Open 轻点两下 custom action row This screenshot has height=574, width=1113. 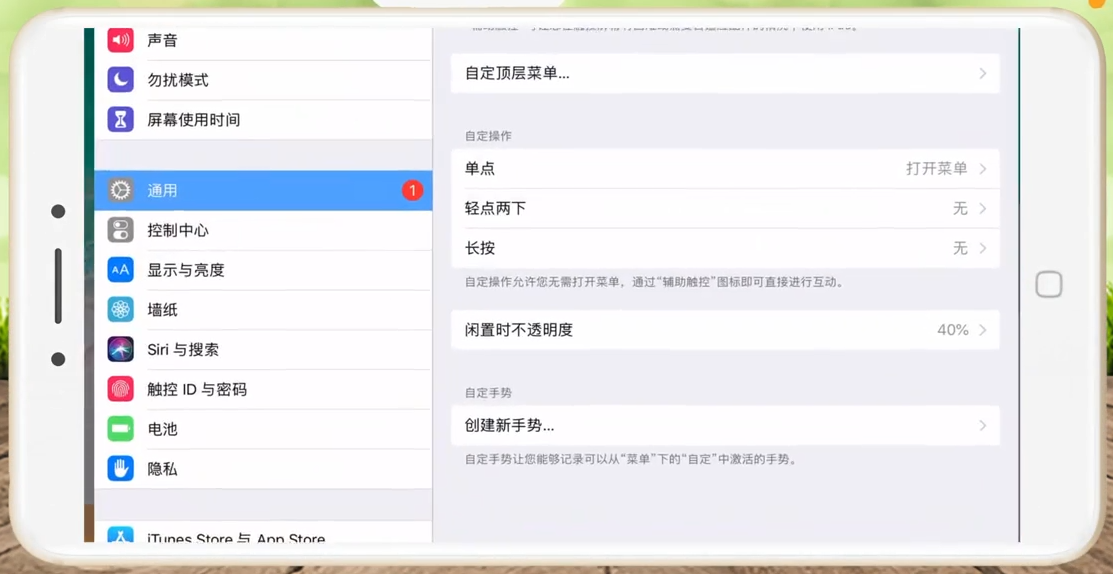coord(725,208)
